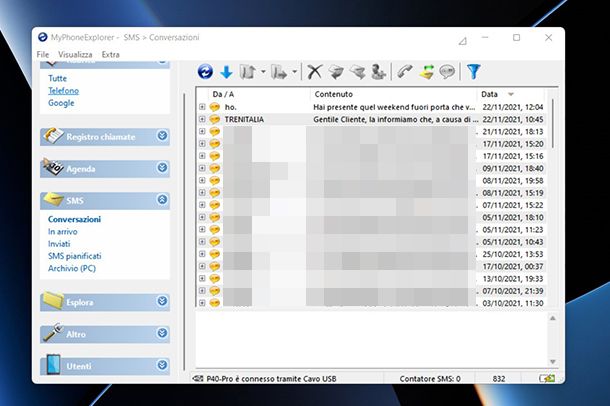Expand the Registro chiamate panel chevron
The image size is (610, 406).
tap(162, 136)
